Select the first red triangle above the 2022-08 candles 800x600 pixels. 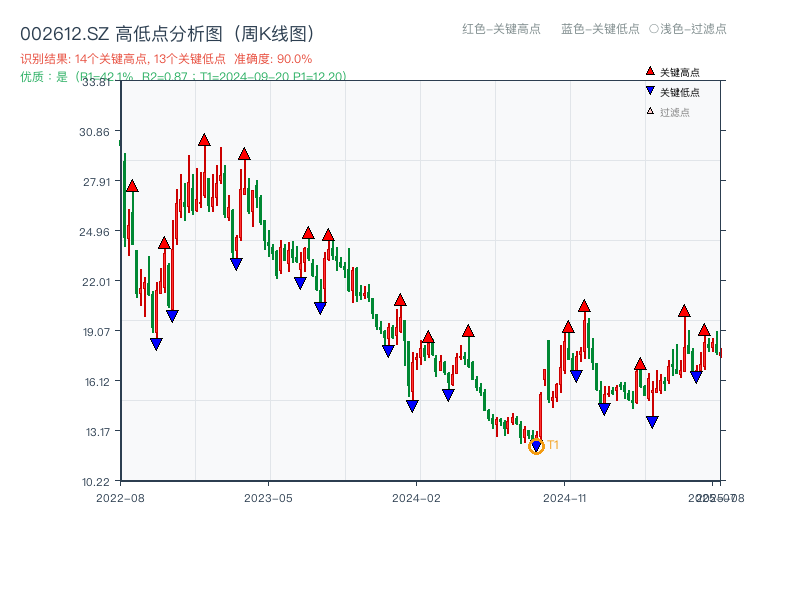[x=131, y=185]
